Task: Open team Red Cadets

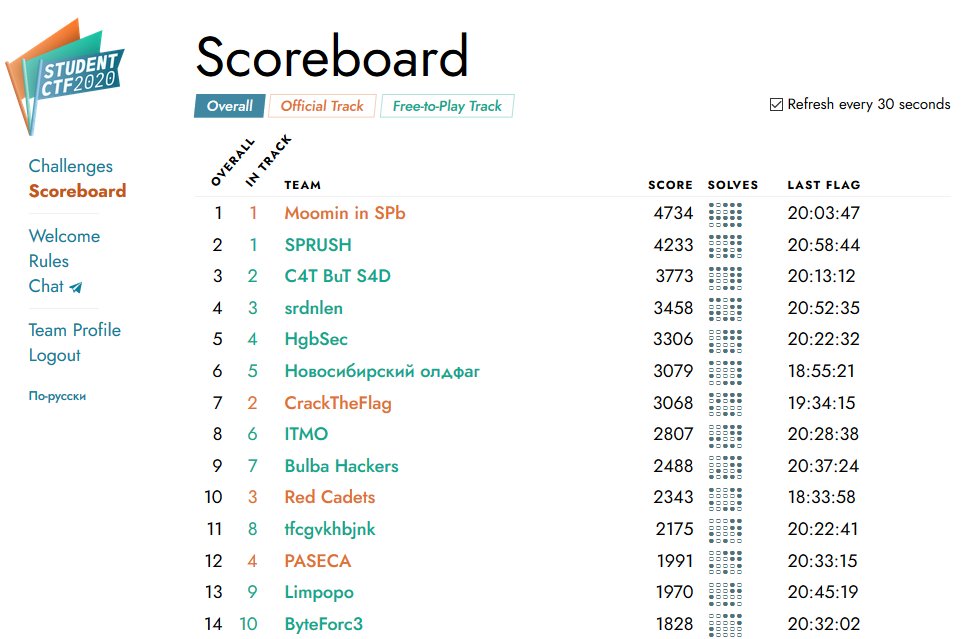Action: coord(330,497)
